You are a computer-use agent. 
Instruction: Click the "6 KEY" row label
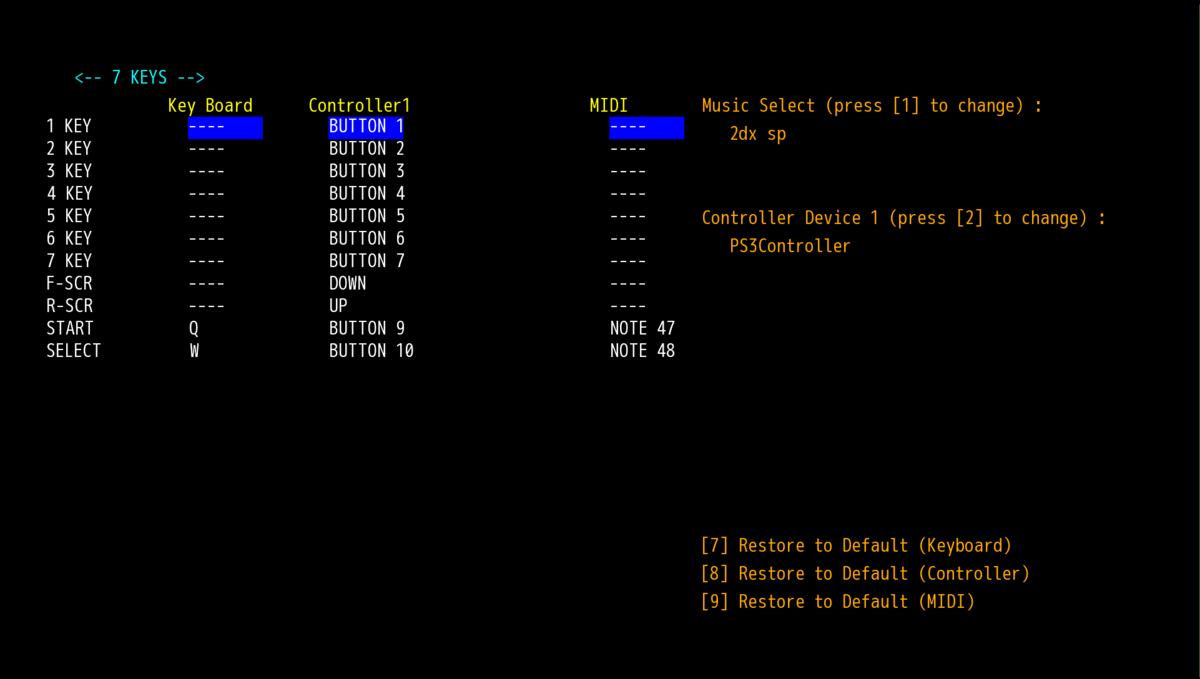click(x=69, y=239)
